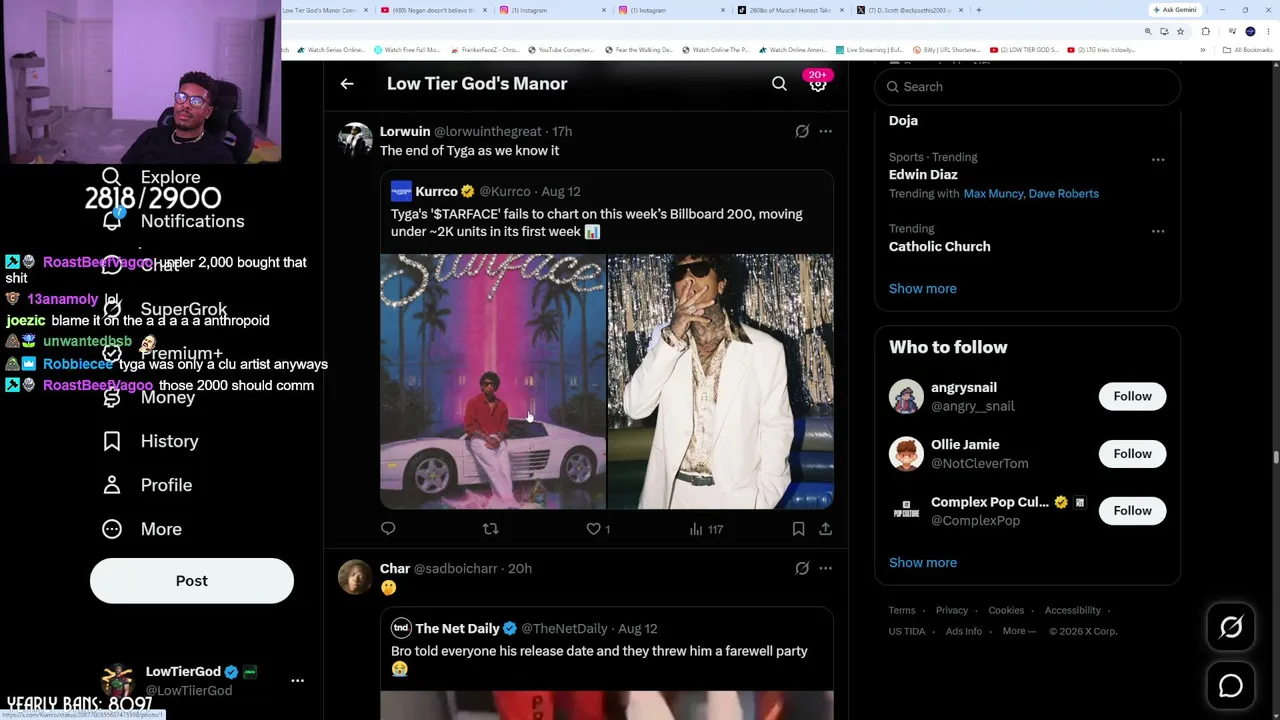Open Notifications in sidebar

tap(176, 221)
